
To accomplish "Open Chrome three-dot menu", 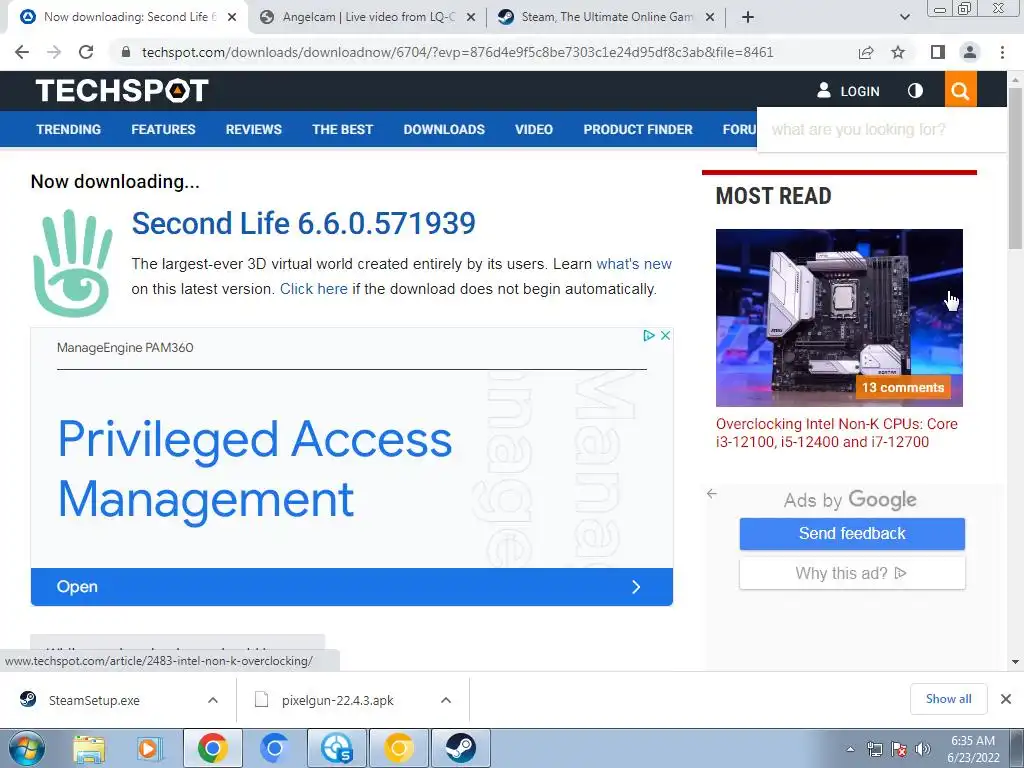I will click(1002, 52).
